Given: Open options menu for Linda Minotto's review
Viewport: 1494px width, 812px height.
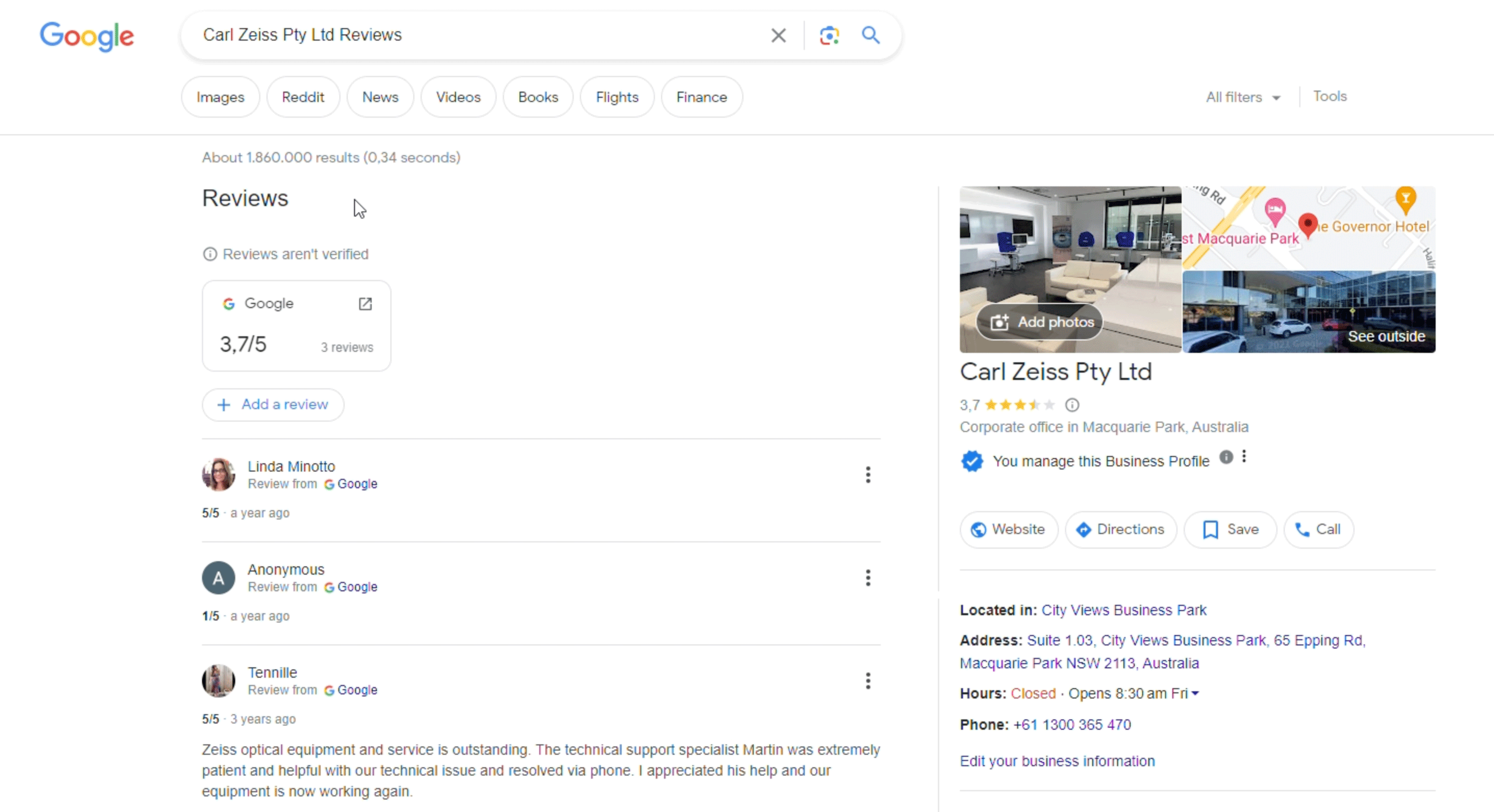Looking at the screenshot, I should (868, 474).
